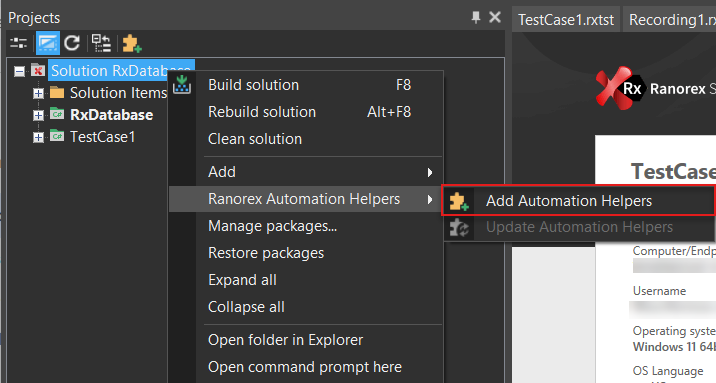Switch to TestCase1.rxtst tab
The height and width of the screenshot is (383, 716).
point(566,20)
